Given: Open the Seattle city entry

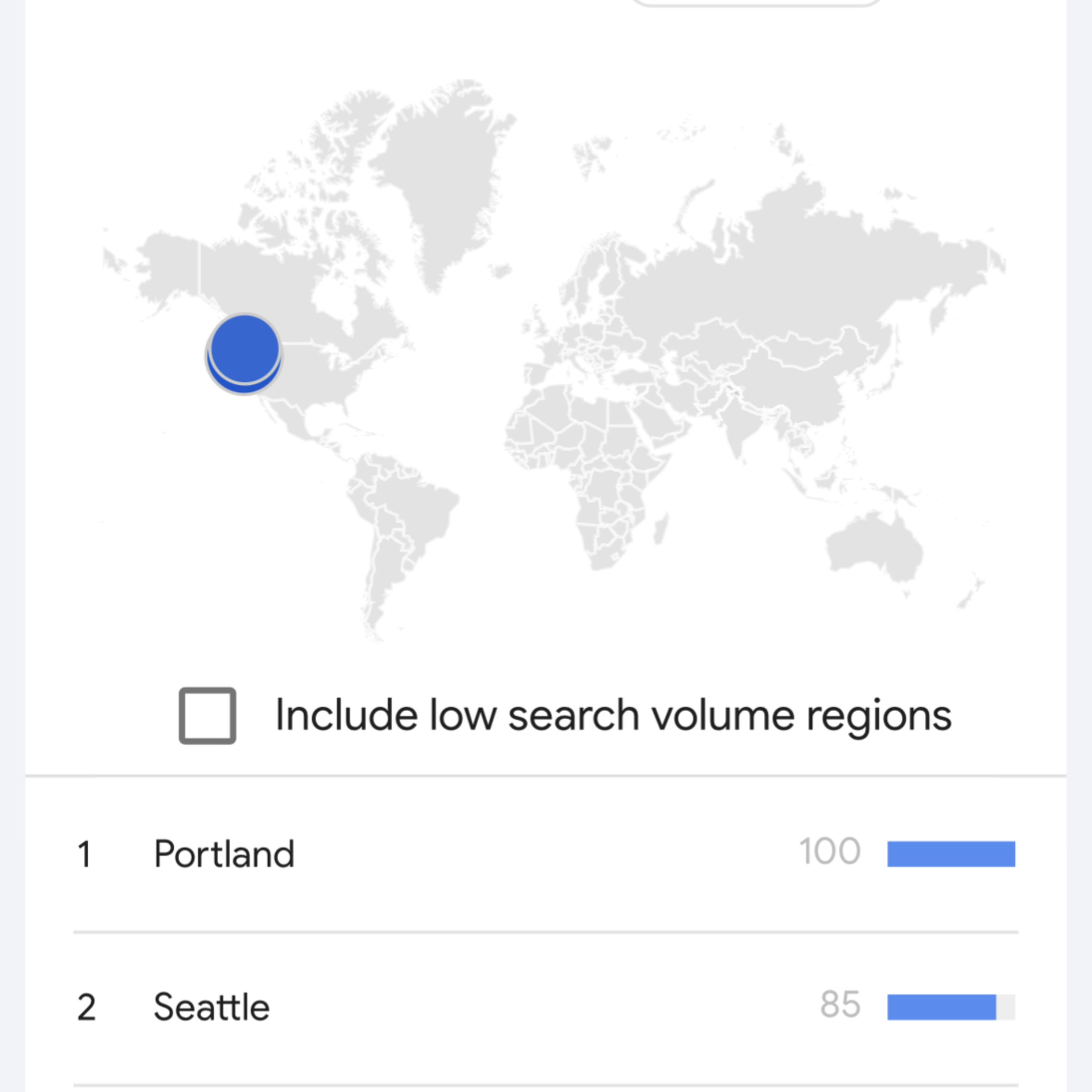Looking at the screenshot, I should (x=211, y=1007).
